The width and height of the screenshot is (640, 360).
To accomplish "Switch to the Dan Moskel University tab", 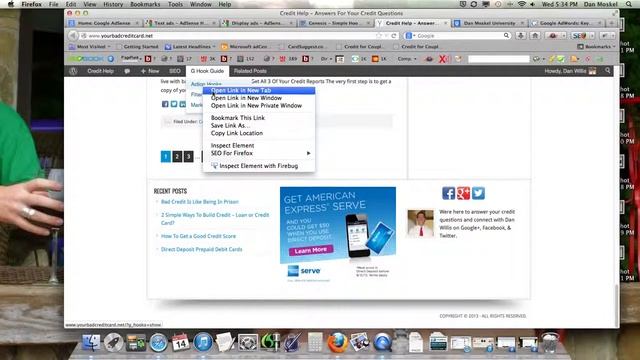I will (x=489, y=23).
